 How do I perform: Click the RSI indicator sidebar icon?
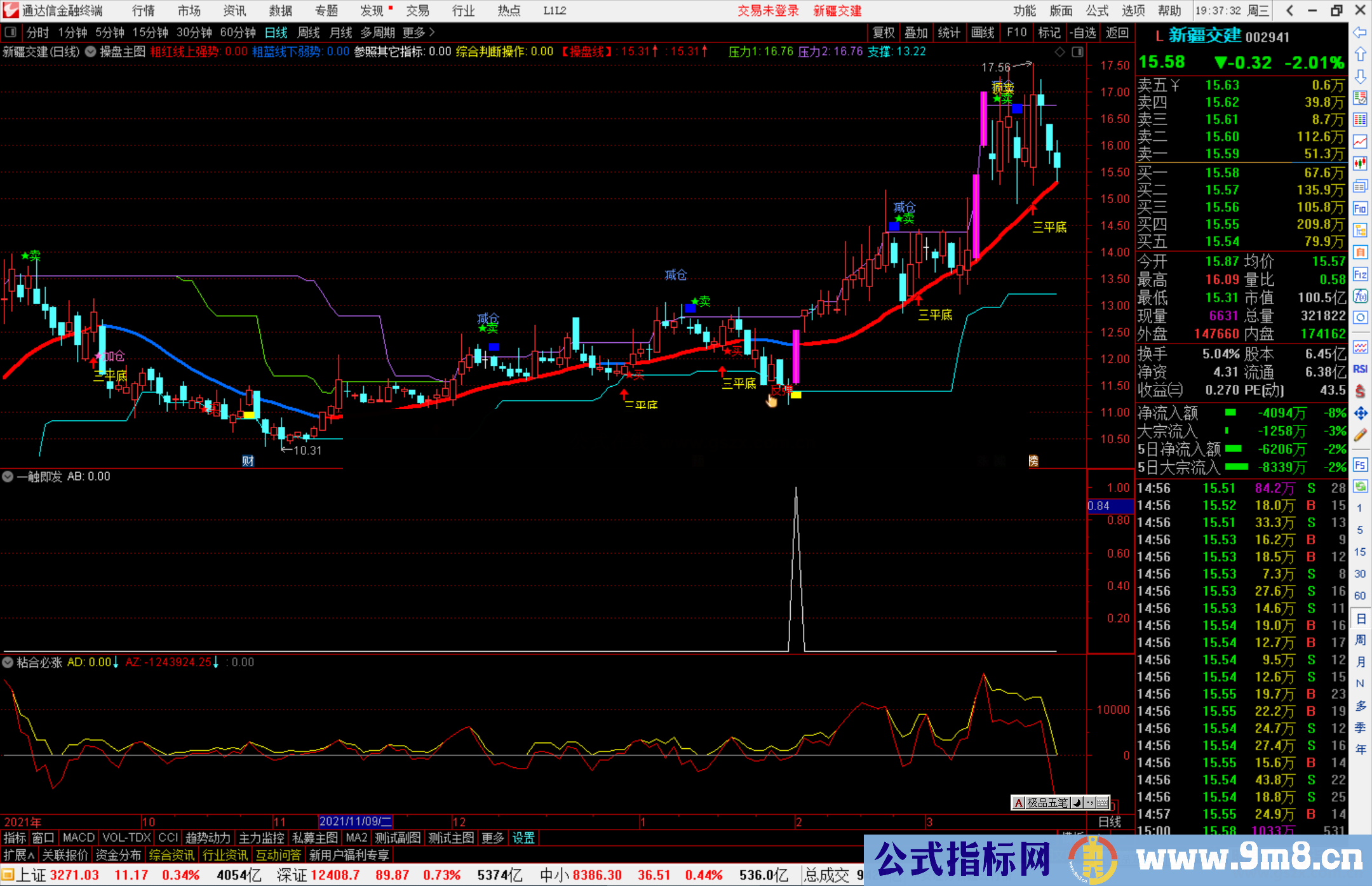tap(1359, 369)
